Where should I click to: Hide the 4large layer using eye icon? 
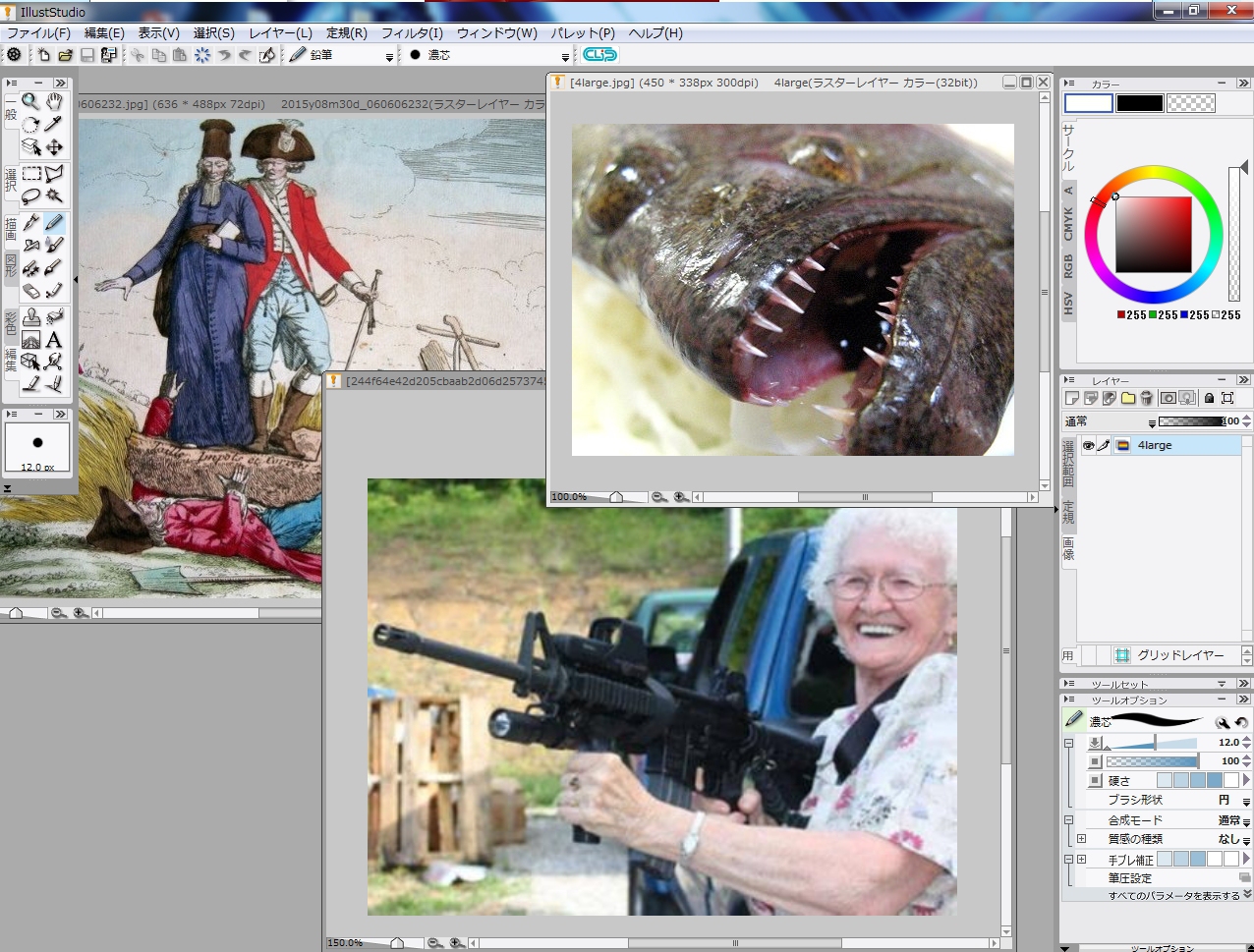1088,445
